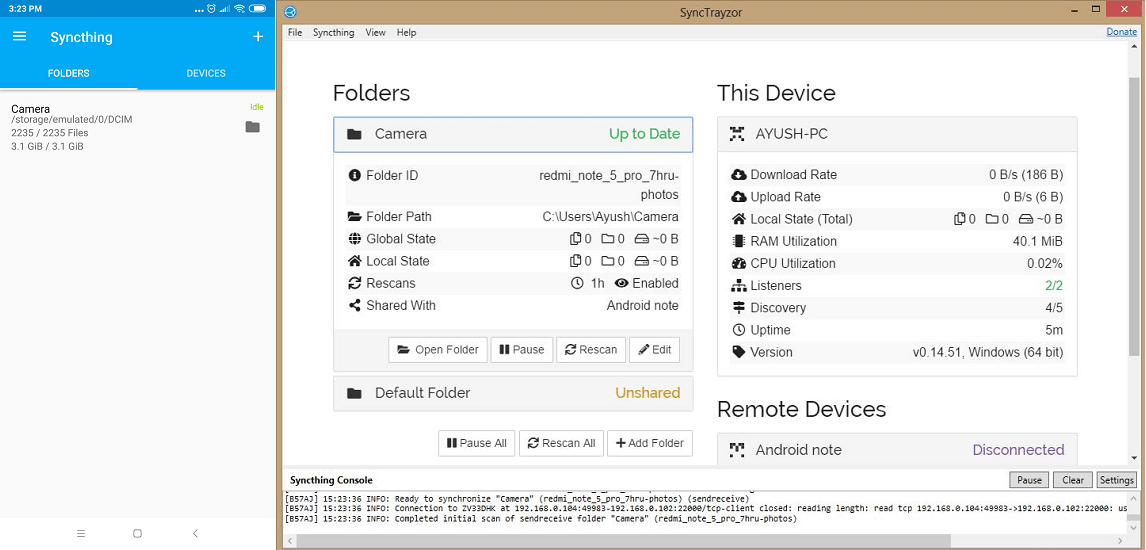1146x550 pixels.
Task: Rescan the Camera folder
Action: pyautogui.click(x=591, y=350)
